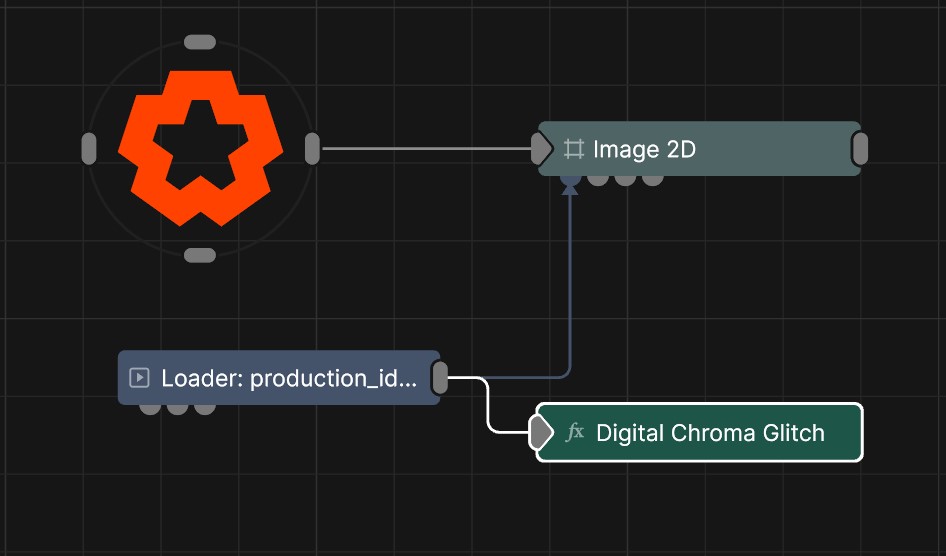Screen dimensions: 946x556
Task: Click the root node's top port
Action: (x=200, y=42)
